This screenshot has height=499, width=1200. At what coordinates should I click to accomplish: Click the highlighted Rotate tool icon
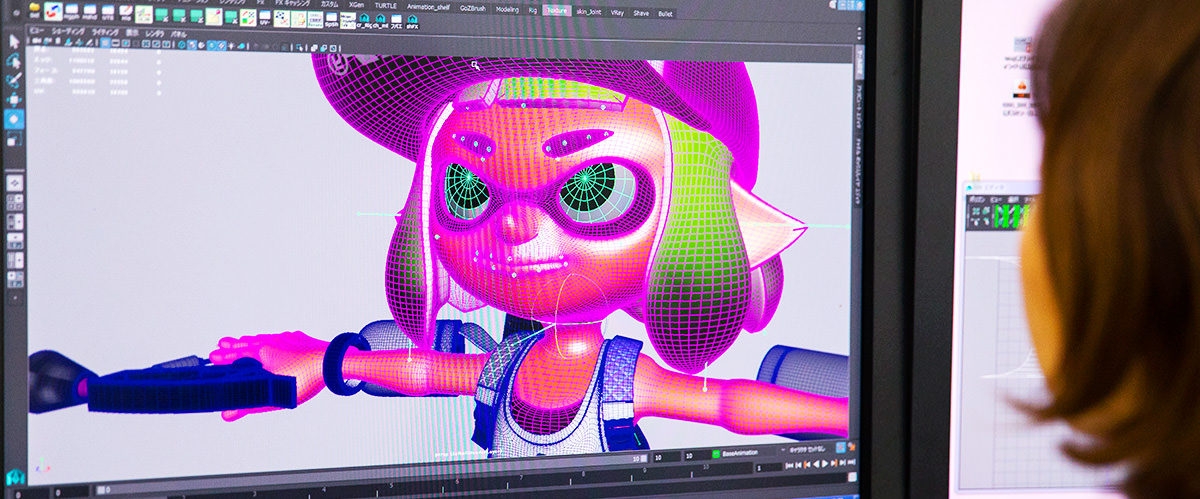[x=14, y=119]
